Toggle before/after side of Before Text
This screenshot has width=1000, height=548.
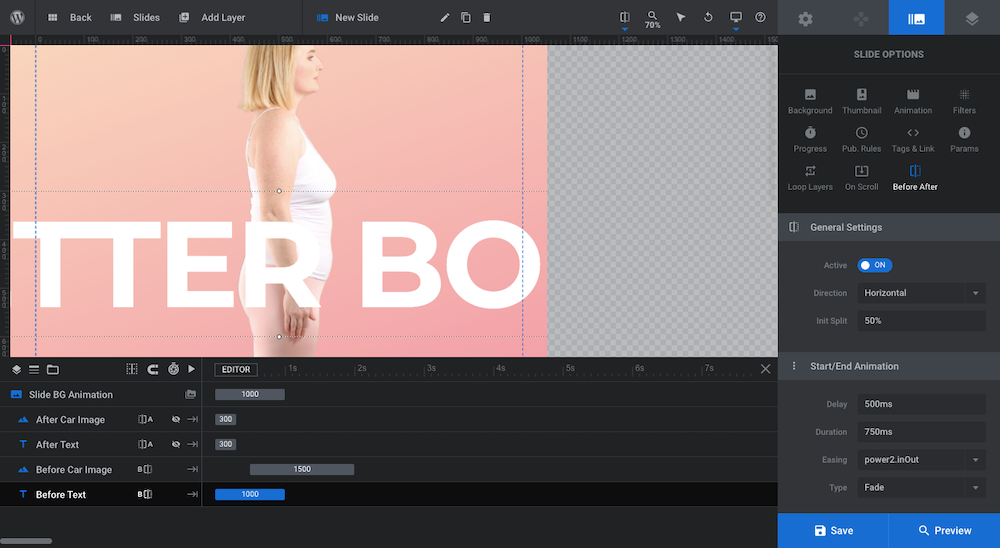click(145, 494)
